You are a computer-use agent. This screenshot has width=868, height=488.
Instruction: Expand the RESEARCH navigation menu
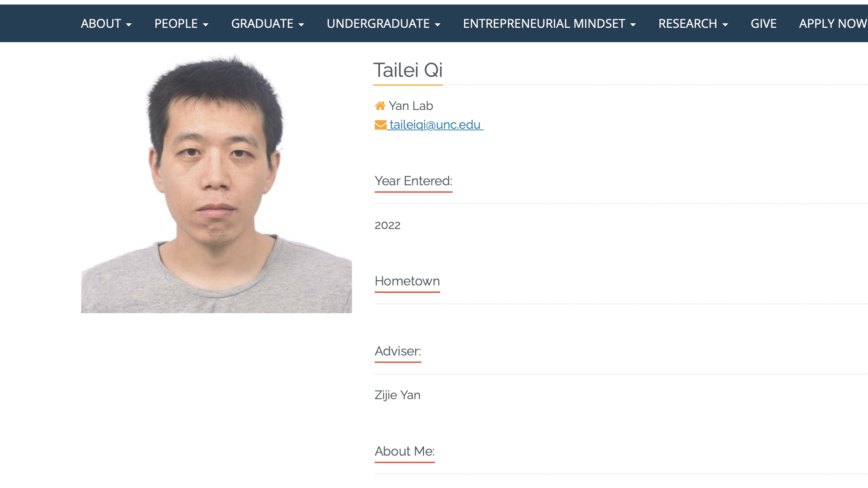tap(693, 24)
